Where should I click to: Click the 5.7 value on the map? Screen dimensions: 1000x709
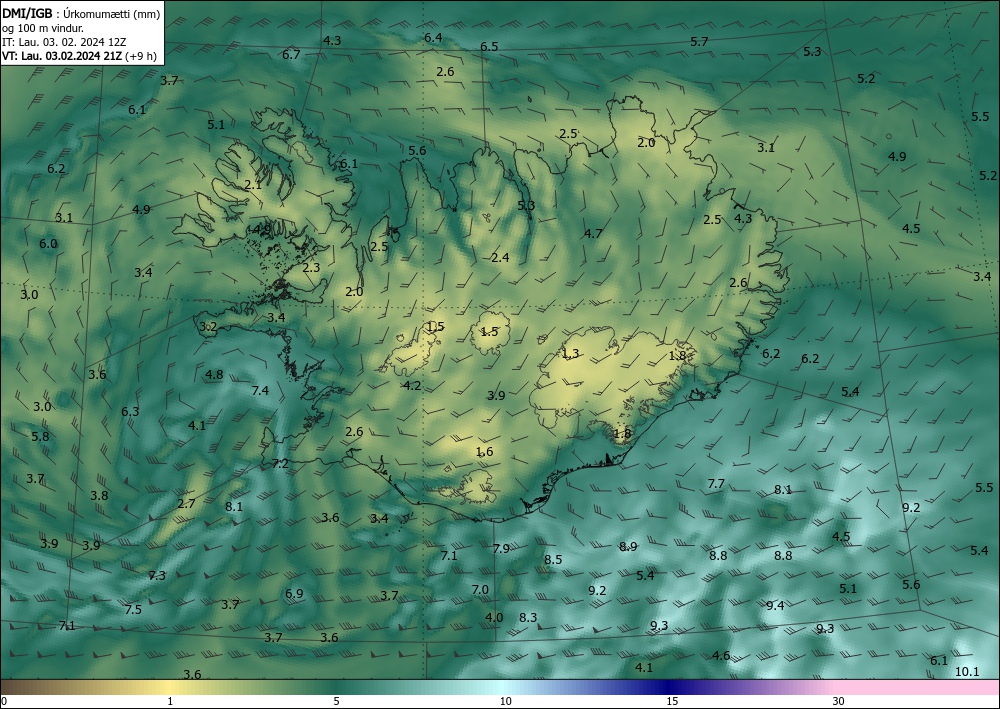700,42
